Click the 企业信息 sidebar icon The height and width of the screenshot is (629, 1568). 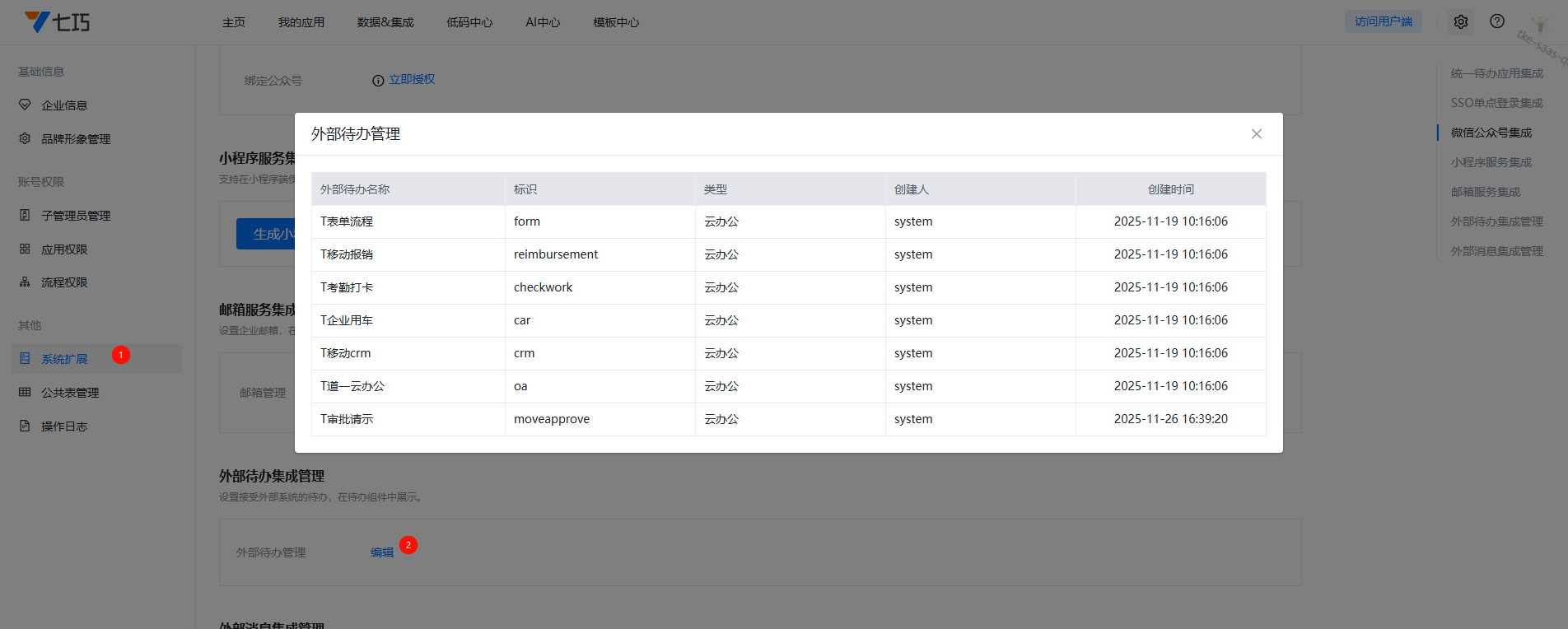(25, 105)
